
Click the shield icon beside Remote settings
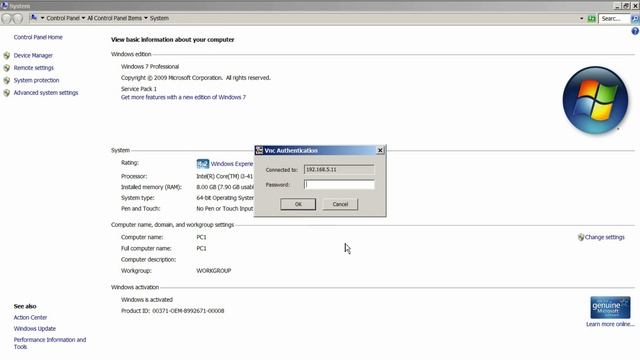tap(7, 68)
